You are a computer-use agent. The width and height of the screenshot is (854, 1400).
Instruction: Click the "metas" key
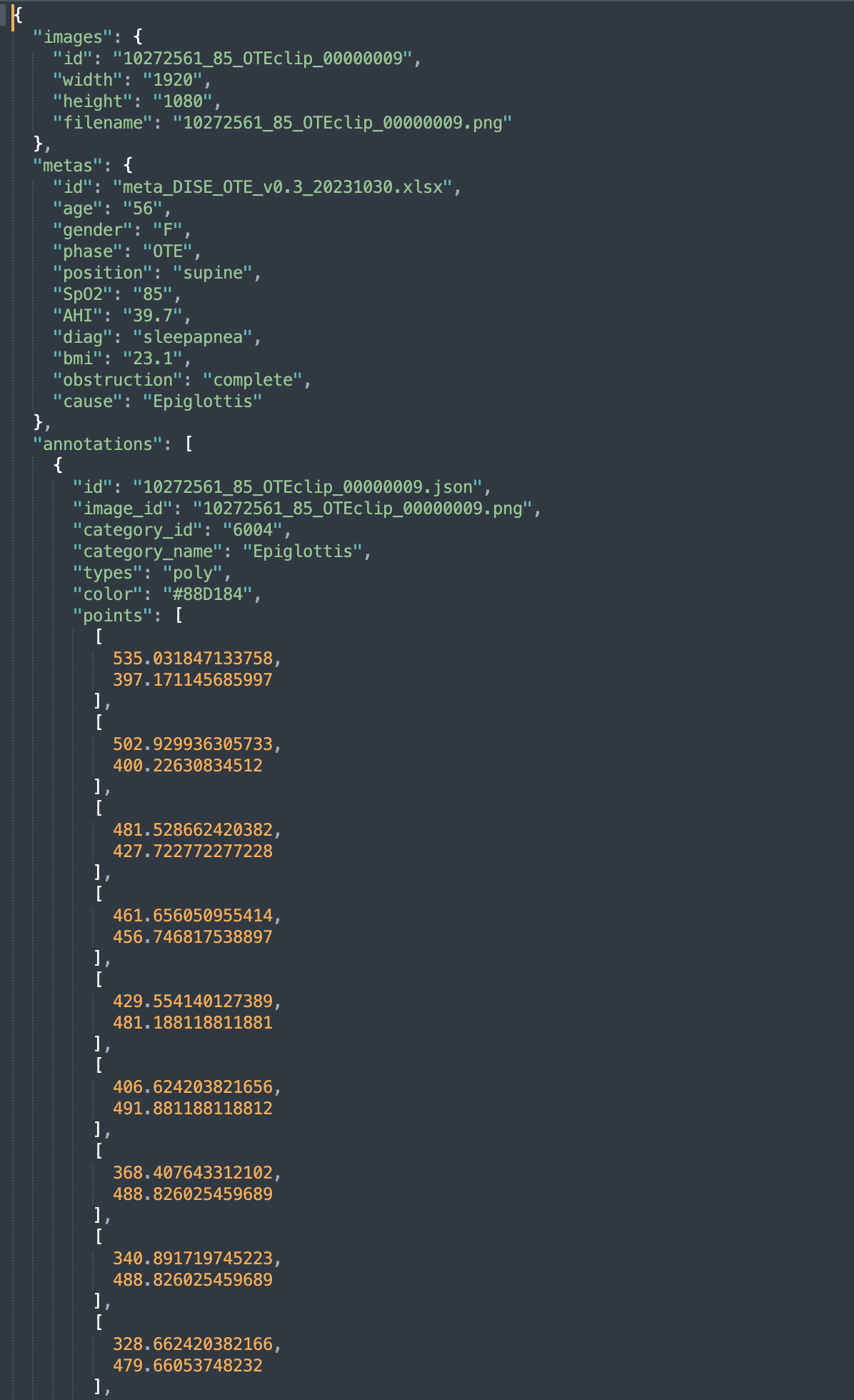pos(67,166)
